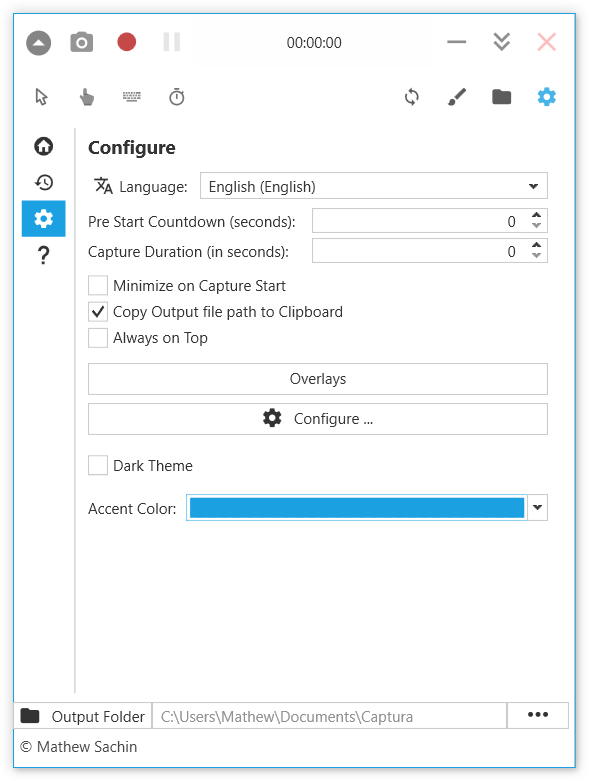This screenshot has width=589, height=781.
Task: Open the Language dropdown
Action: coord(374,186)
